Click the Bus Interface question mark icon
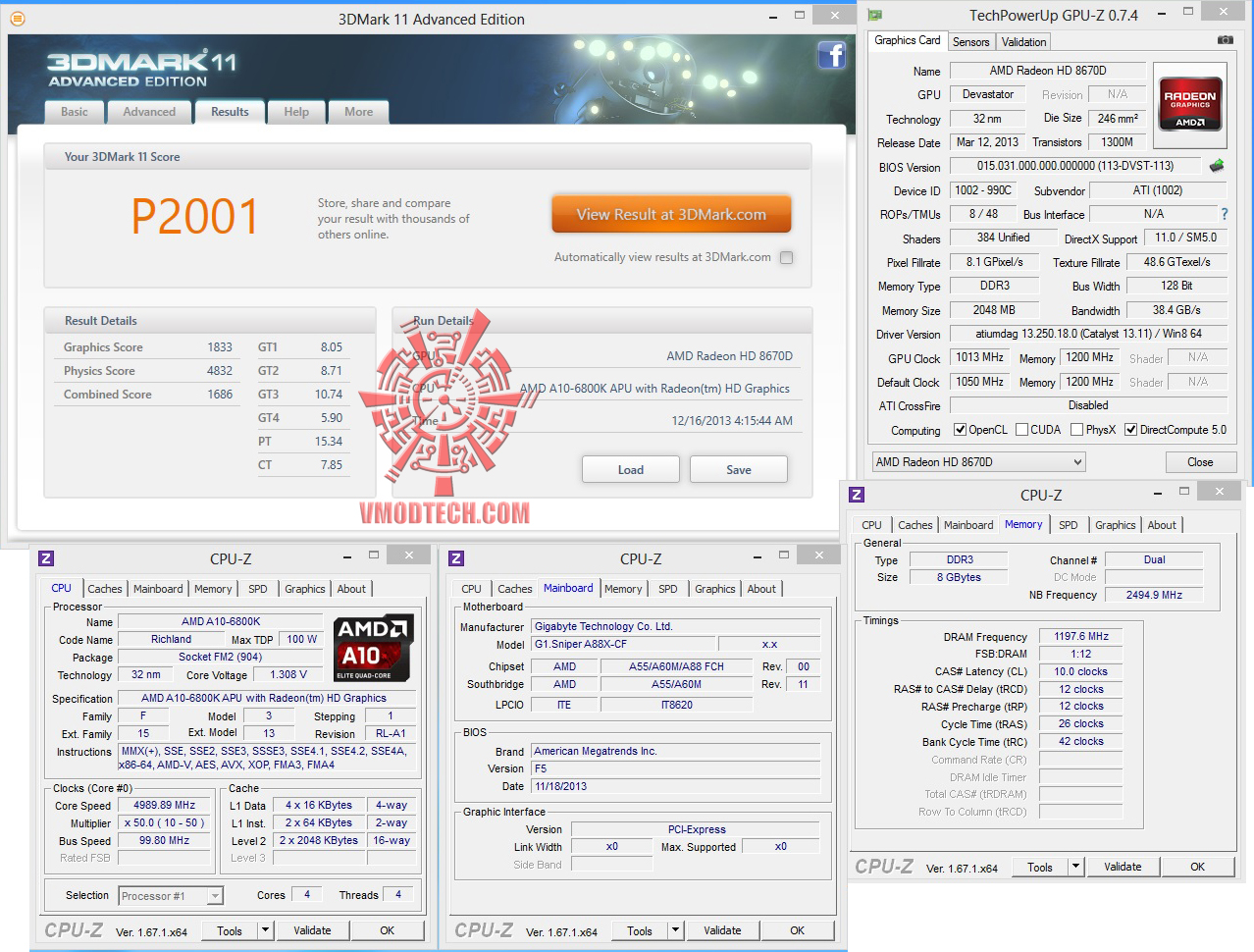Viewport: 1254px width, 952px height. click(x=1224, y=214)
